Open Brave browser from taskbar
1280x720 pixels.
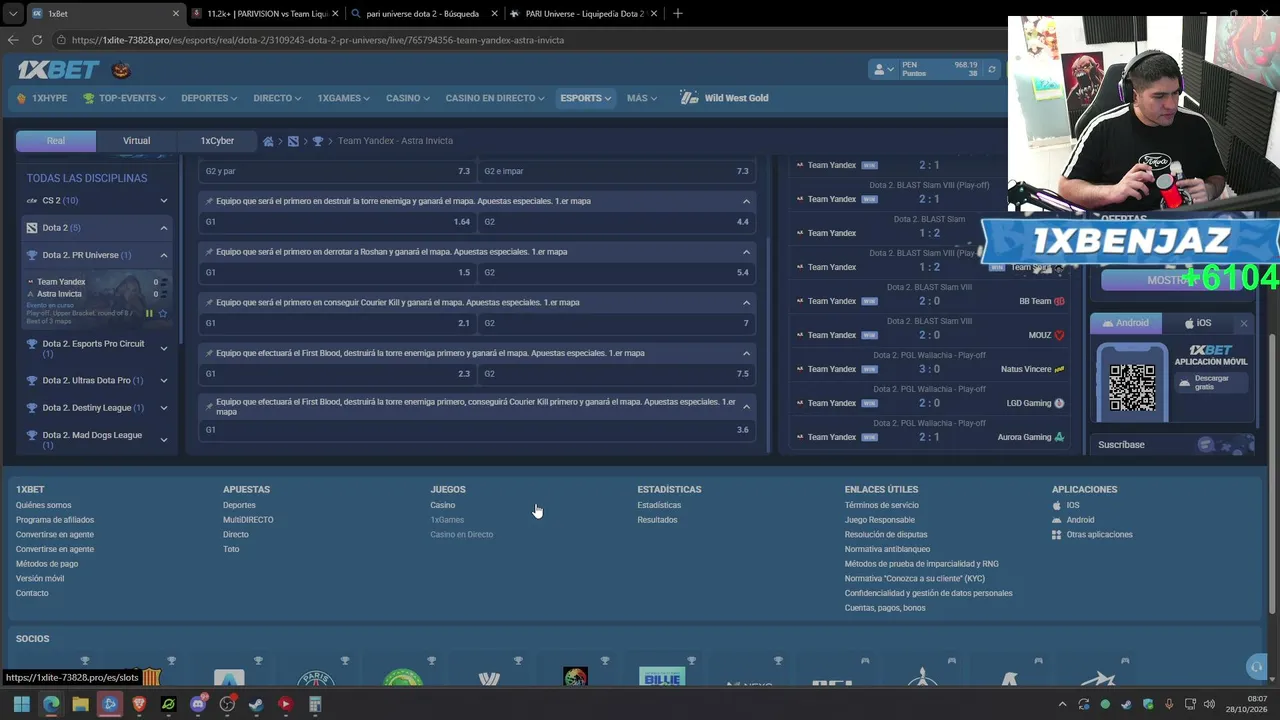tap(139, 704)
